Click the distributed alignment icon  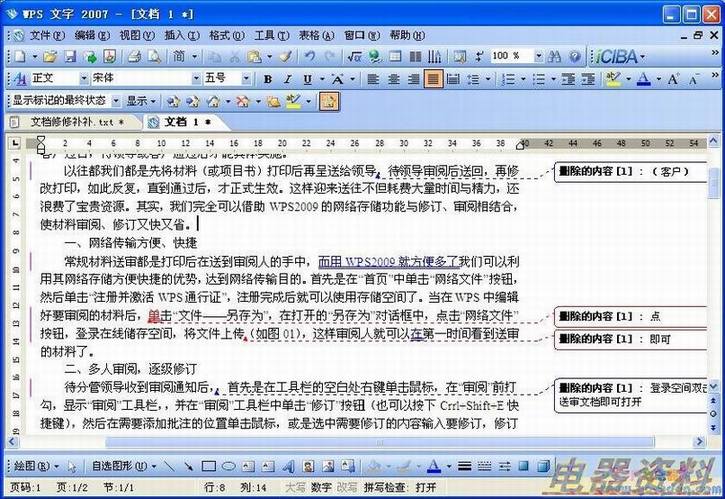pyautogui.click(x=453, y=80)
